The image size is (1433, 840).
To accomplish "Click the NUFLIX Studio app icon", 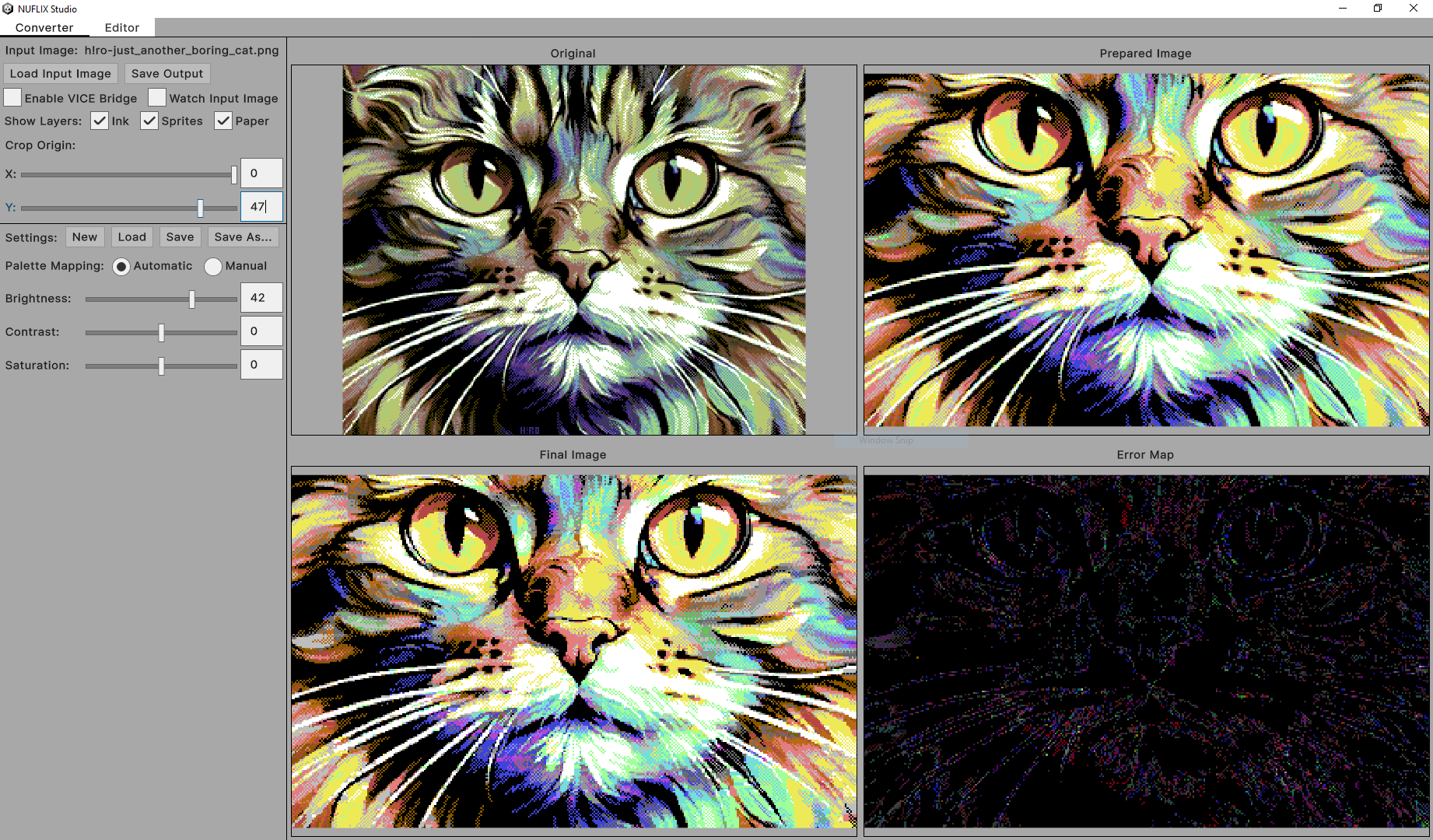I will (8, 9).
